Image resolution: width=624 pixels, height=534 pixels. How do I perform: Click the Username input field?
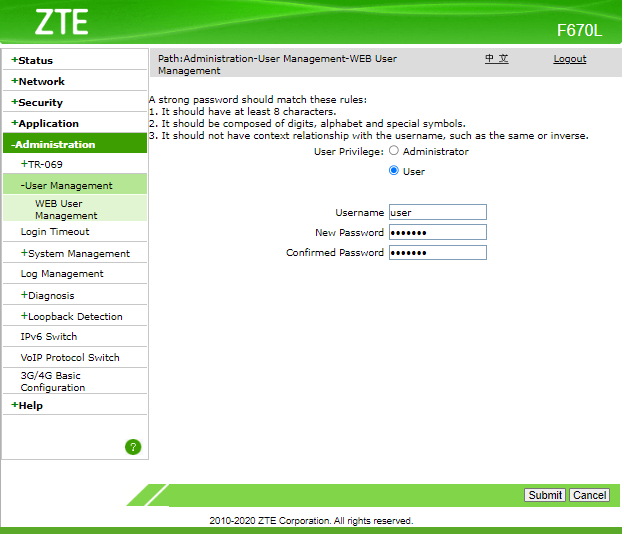tap(437, 212)
